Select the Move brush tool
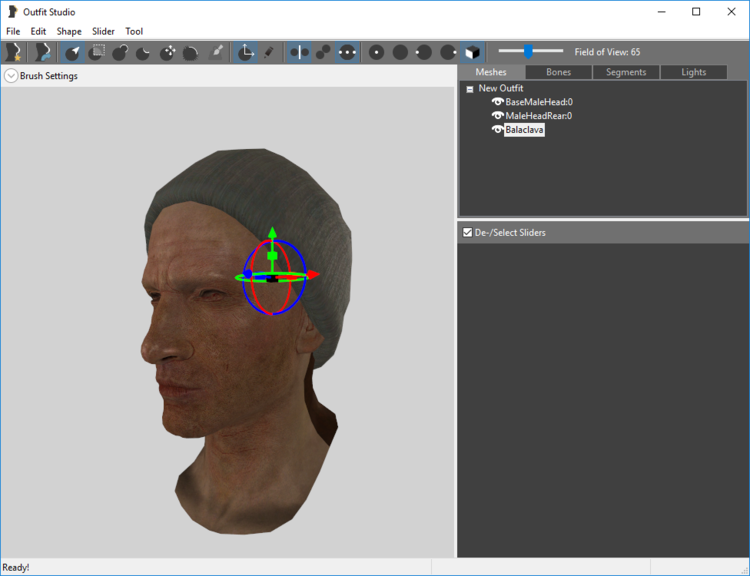The height and width of the screenshot is (576, 750). point(167,52)
